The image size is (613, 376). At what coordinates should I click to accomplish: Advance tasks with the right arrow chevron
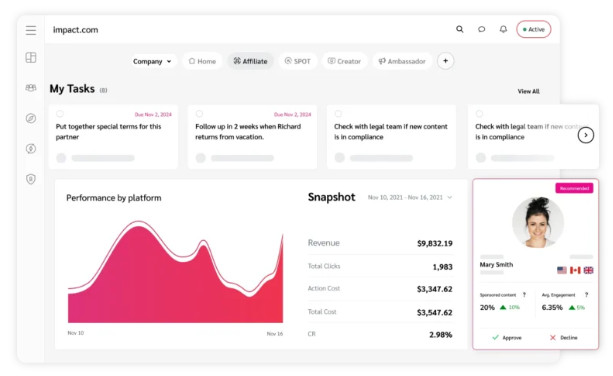coord(586,135)
